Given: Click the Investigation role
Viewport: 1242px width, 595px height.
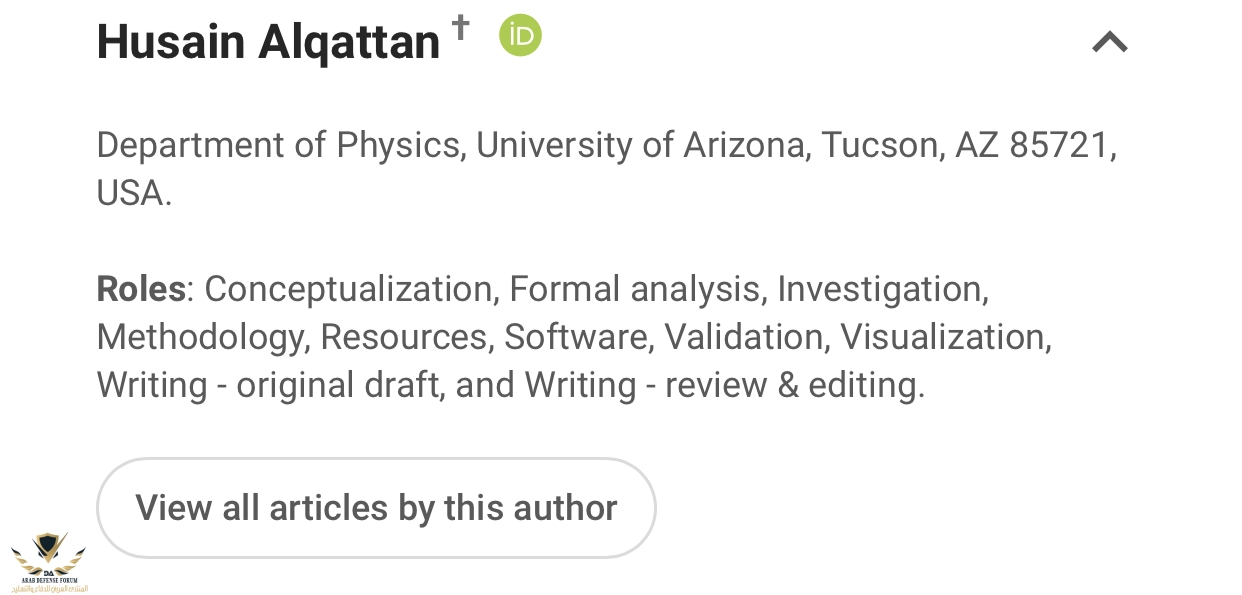Looking at the screenshot, I should [881, 290].
